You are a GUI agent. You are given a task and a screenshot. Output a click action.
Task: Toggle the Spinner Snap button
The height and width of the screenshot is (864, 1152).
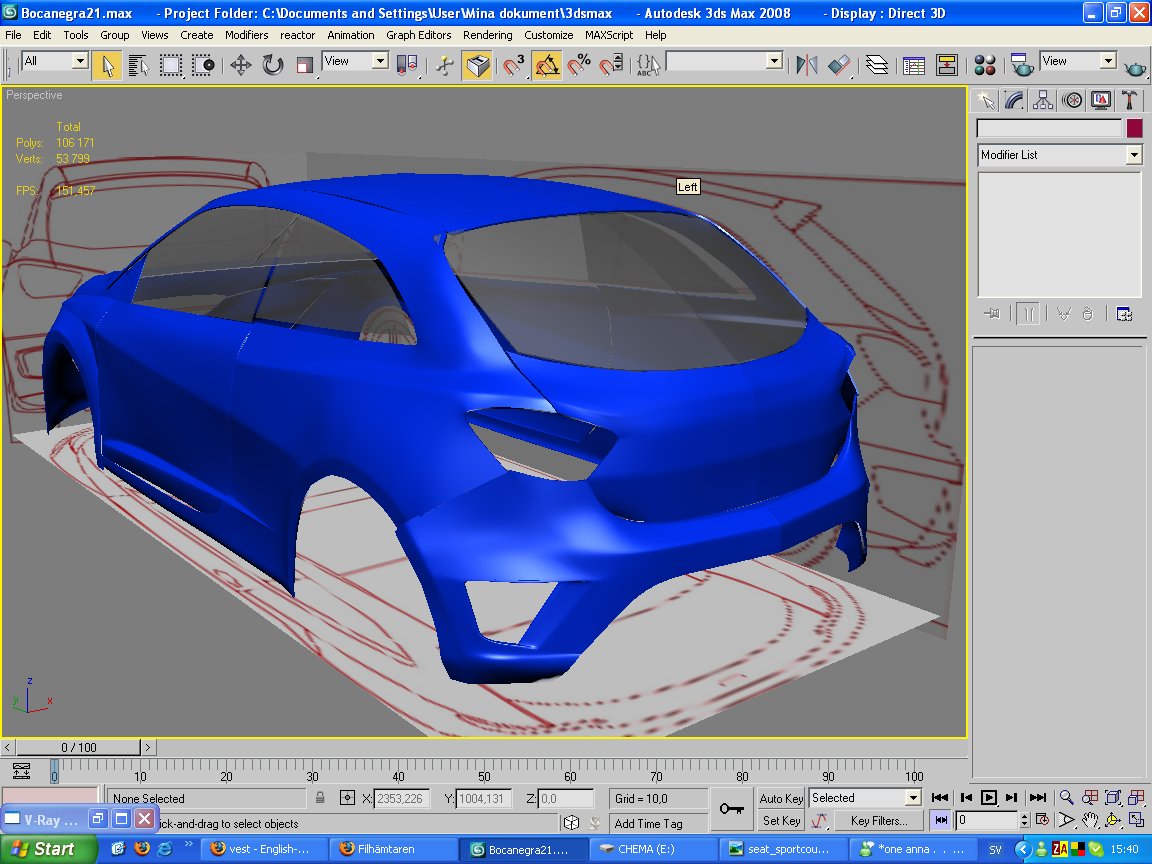coord(611,65)
